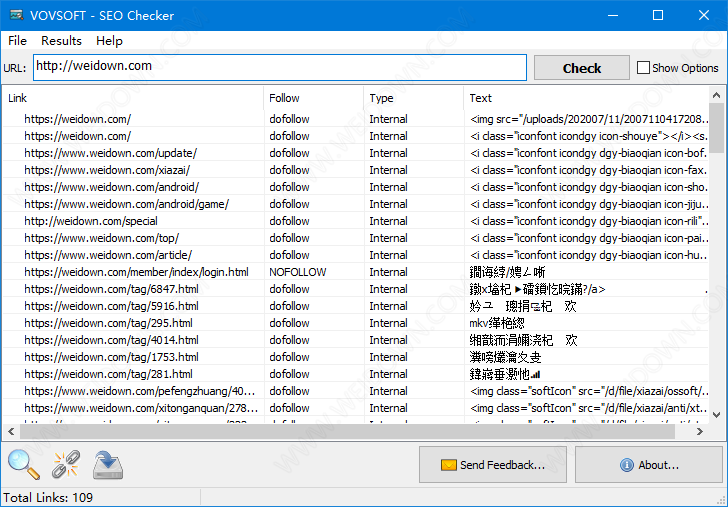
Task: Click the URL: label
Action: click(x=15, y=68)
